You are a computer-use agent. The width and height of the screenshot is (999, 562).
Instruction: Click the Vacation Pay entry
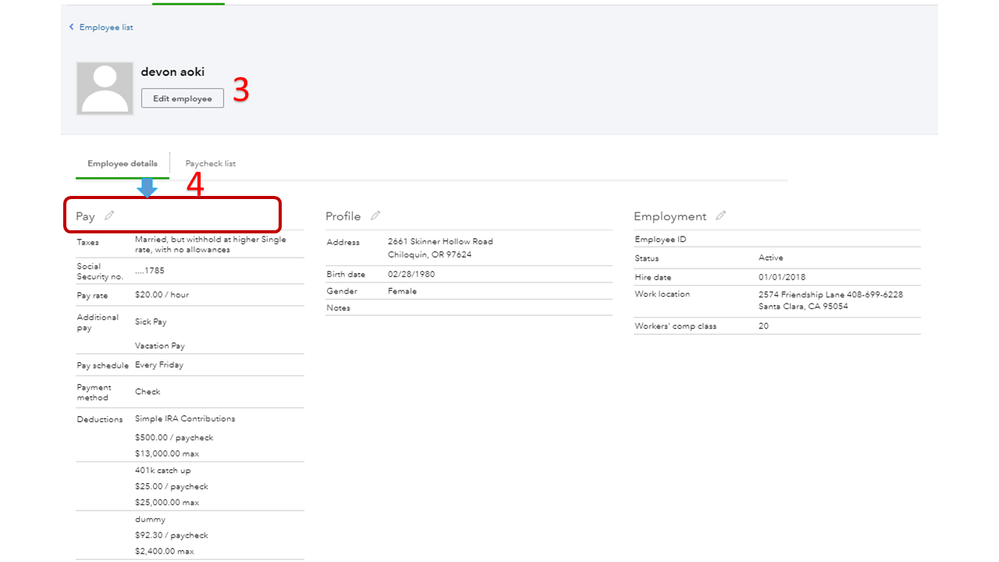pos(160,346)
